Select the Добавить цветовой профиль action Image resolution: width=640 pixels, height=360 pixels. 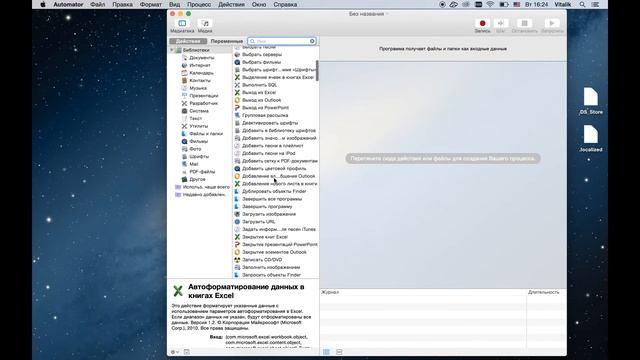(274, 169)
